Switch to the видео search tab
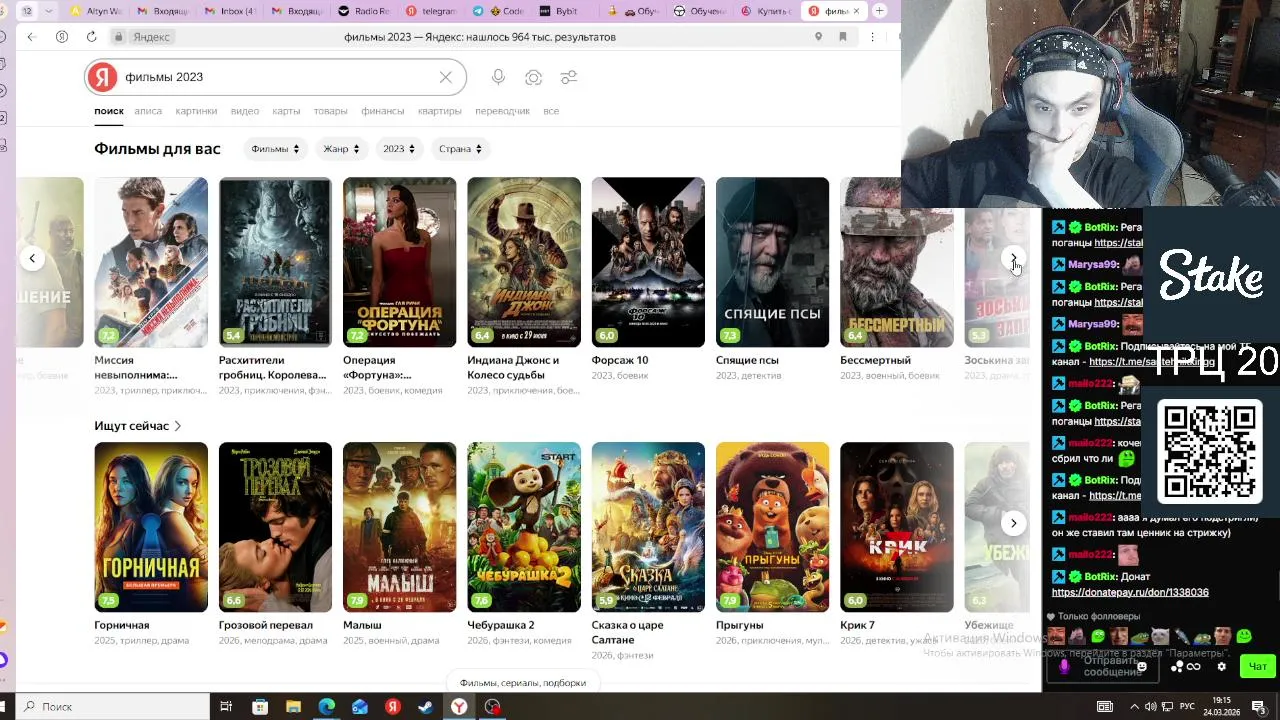1280x720 pixels. (x=245, y=111)
